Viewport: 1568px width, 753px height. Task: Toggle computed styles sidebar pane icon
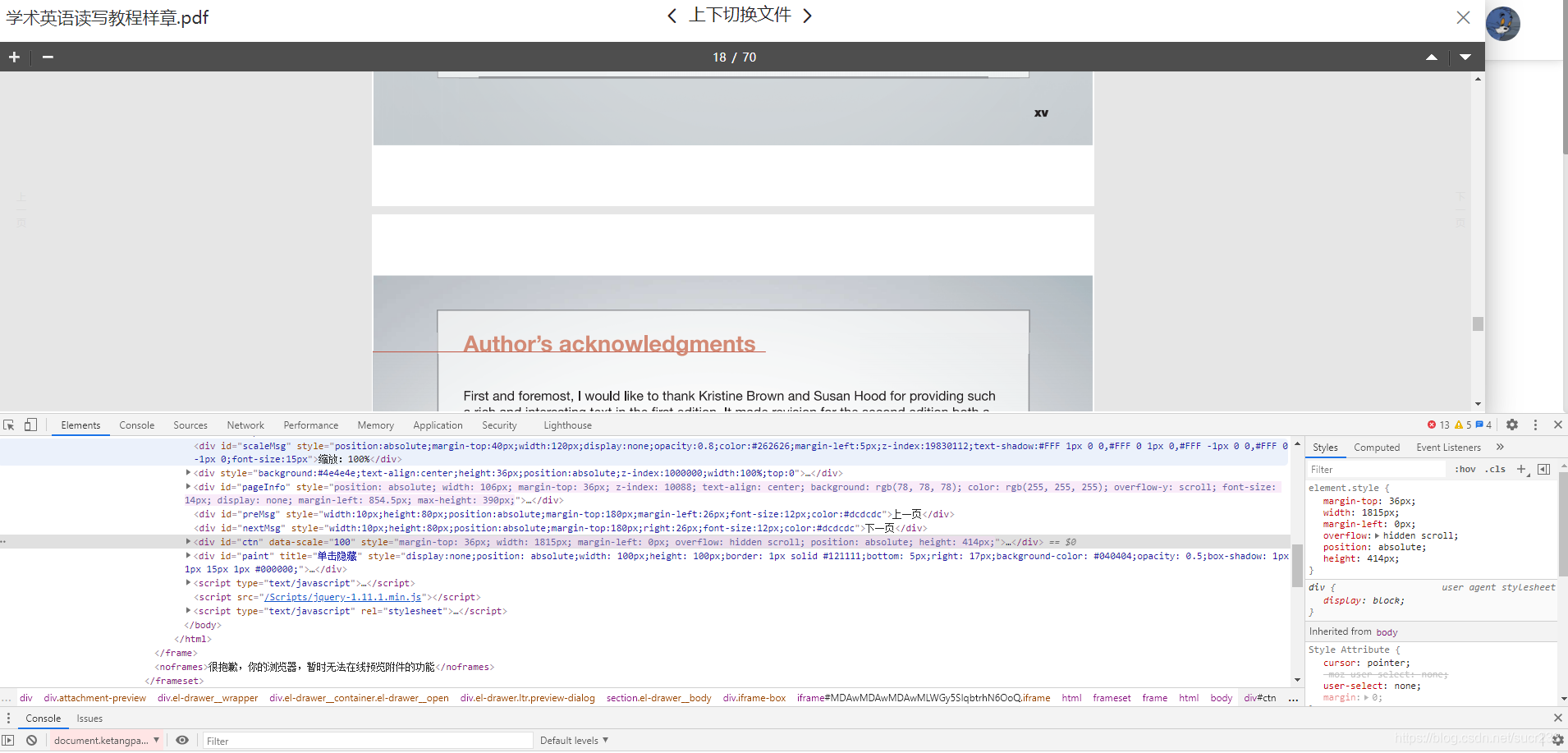[x=1543, y=469]
